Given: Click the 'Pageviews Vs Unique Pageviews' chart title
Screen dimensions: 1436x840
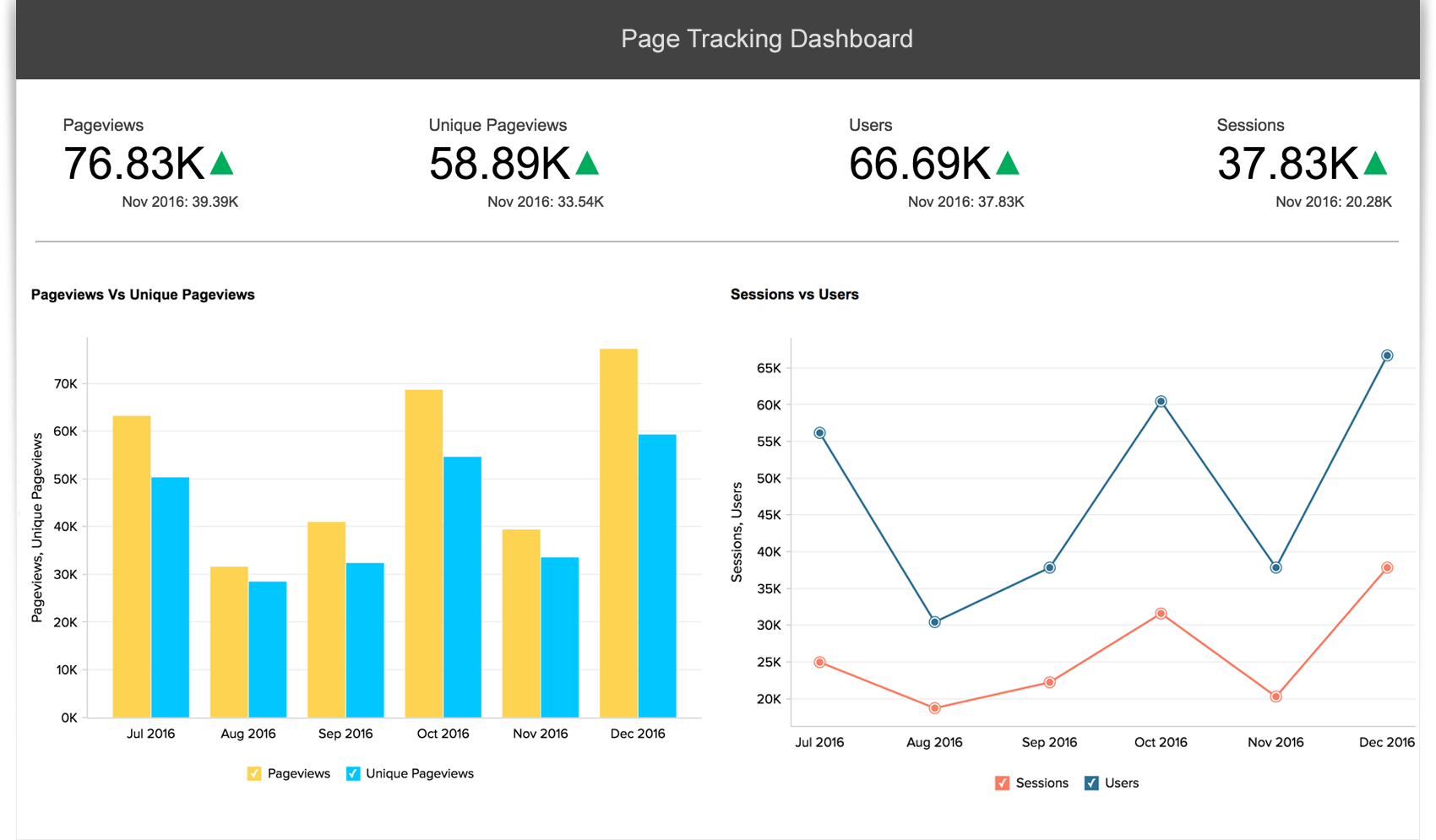Looking at the screenshot, I should point(143,295).
